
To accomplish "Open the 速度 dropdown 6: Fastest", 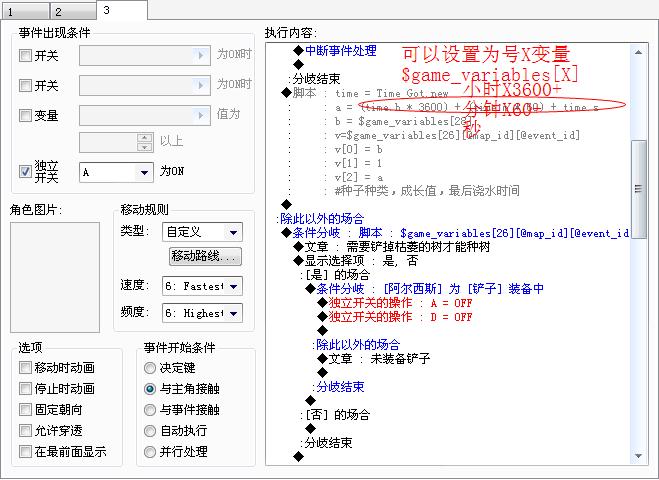I will click(202, 286).
